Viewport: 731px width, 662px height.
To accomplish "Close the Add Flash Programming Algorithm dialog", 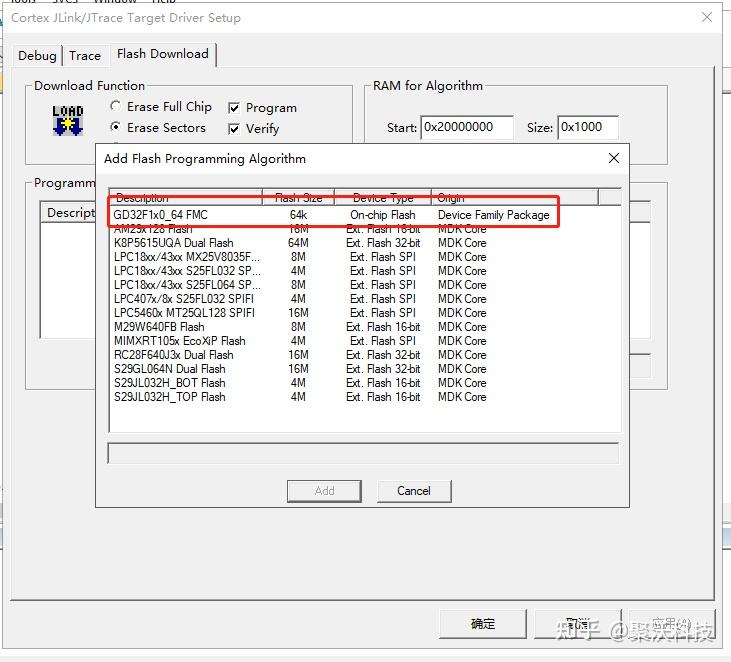I will point(614,158).
